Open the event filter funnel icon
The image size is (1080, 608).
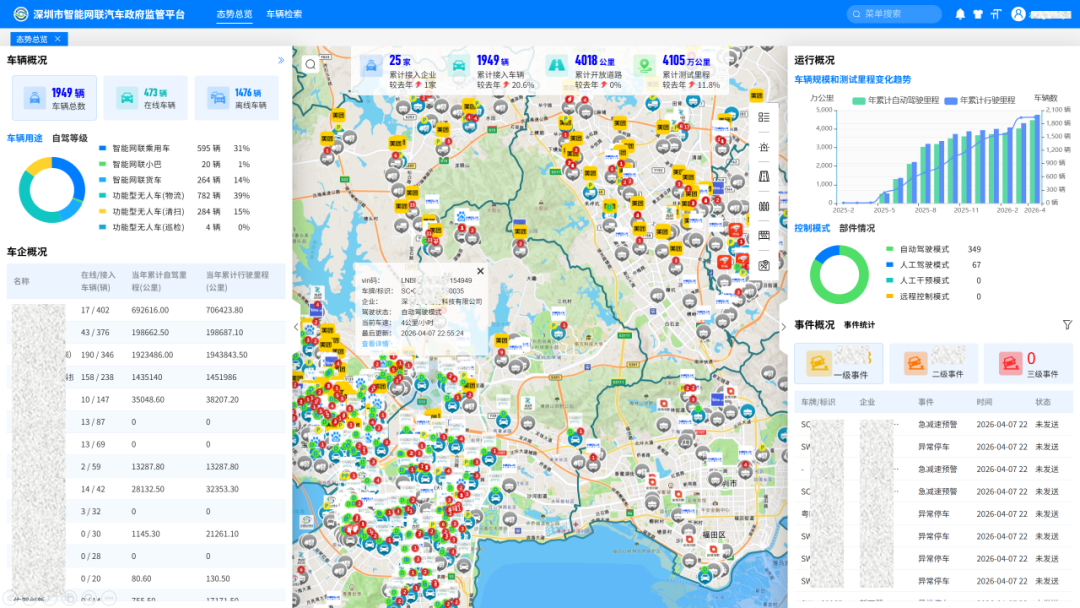(1067, 325)
